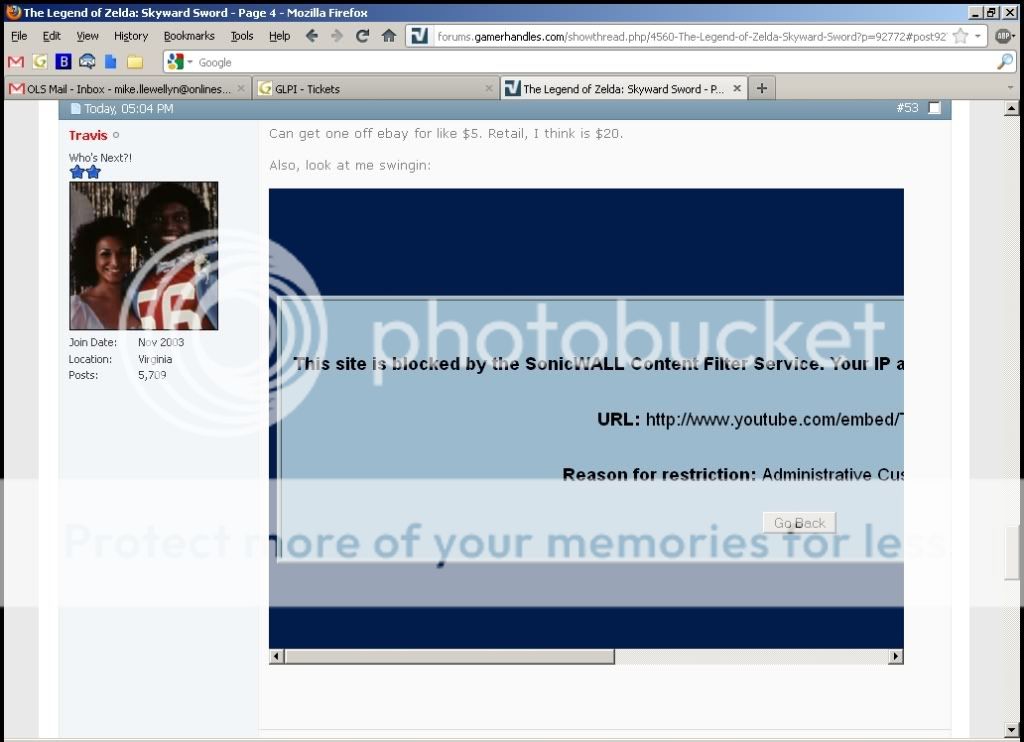Expand the URL bar history dropdown arrow
Viewport: 1024px width, 742px height.
[x=978, y=36]
